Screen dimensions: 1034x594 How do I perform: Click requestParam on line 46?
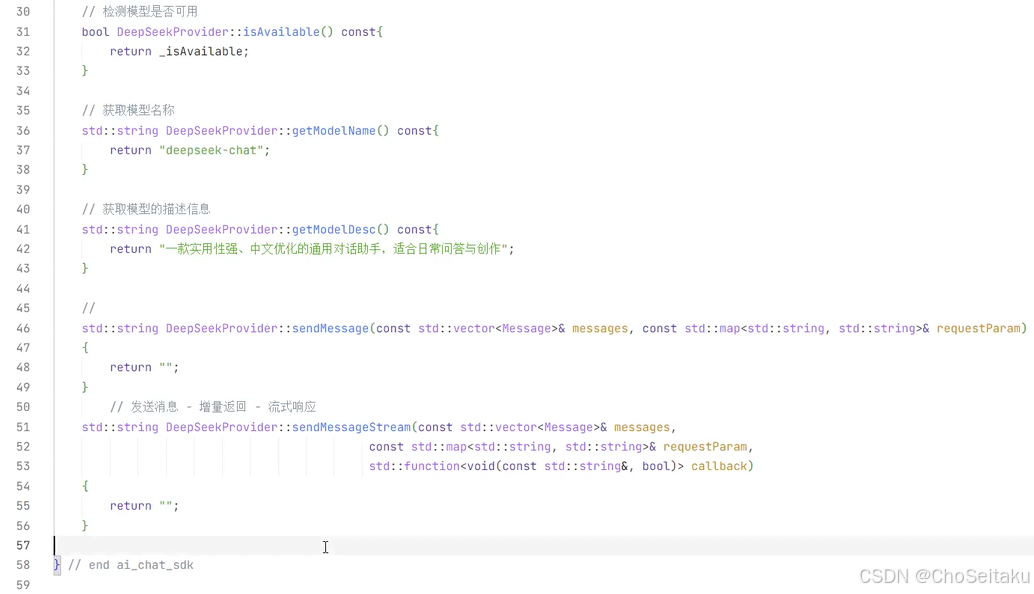click(978, 328)
